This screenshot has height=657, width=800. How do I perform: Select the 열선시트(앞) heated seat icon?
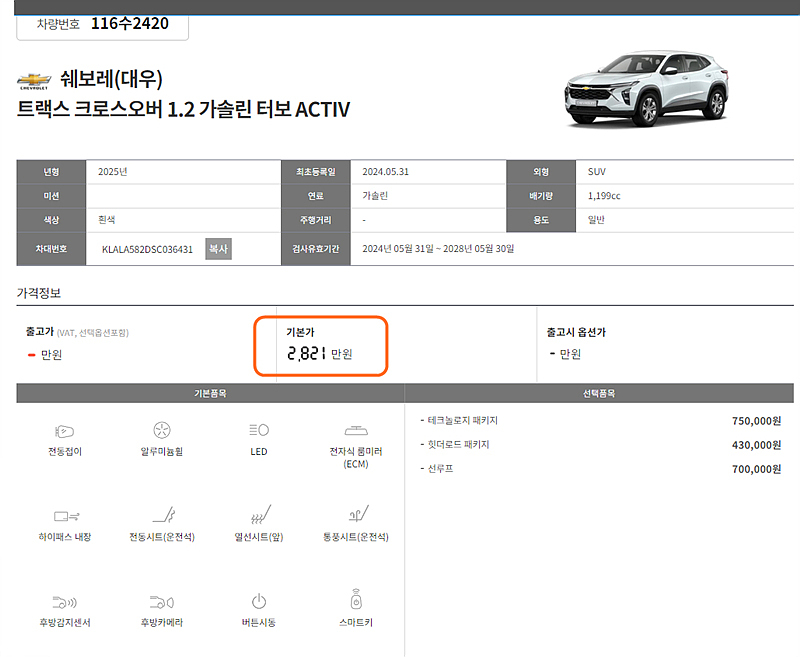[261, 514]
